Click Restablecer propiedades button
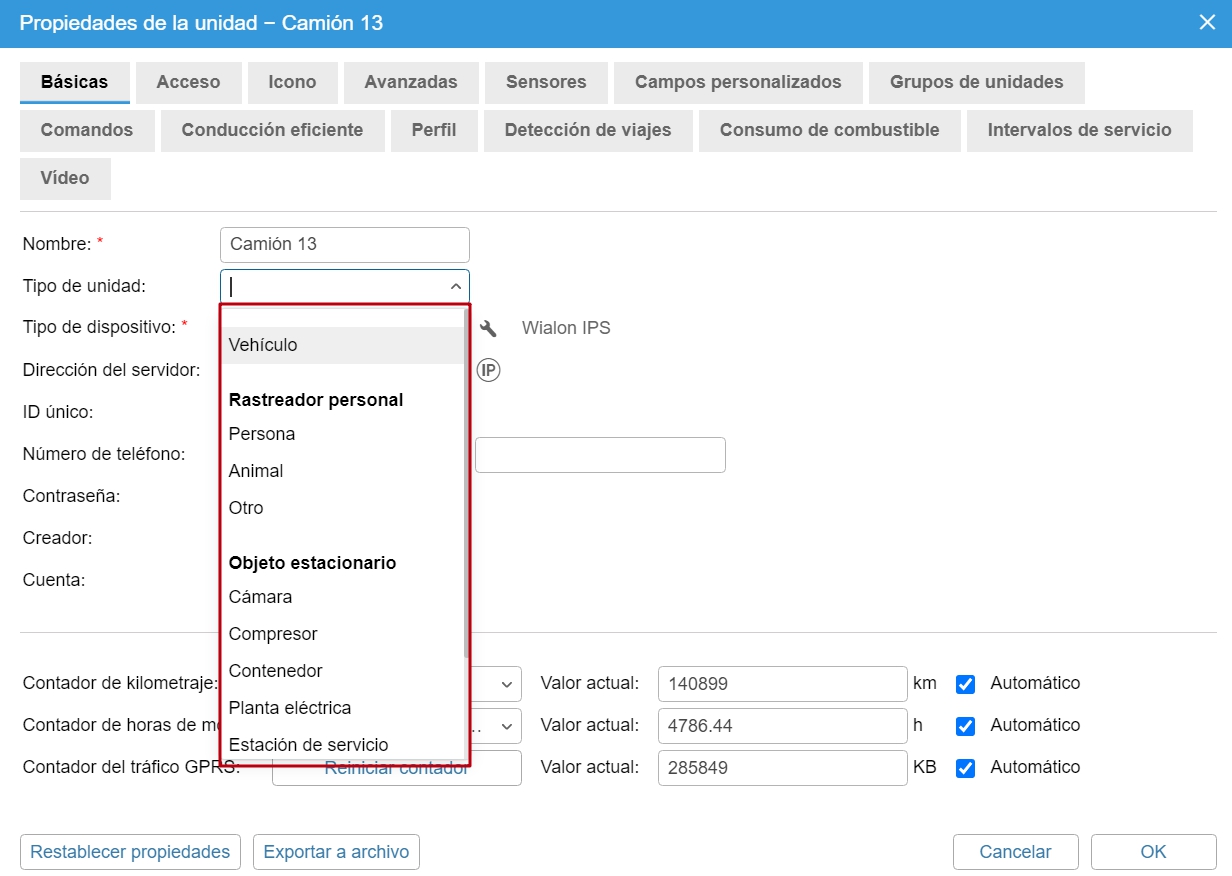The width and height of the screenshot is (1232, 876). pyautogui.click(x=130, y=852)
